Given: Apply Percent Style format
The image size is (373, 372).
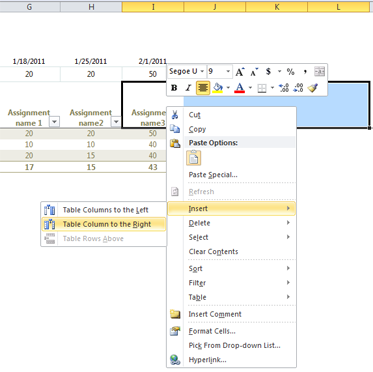Looking at the screenshot, I should [291, 71].
